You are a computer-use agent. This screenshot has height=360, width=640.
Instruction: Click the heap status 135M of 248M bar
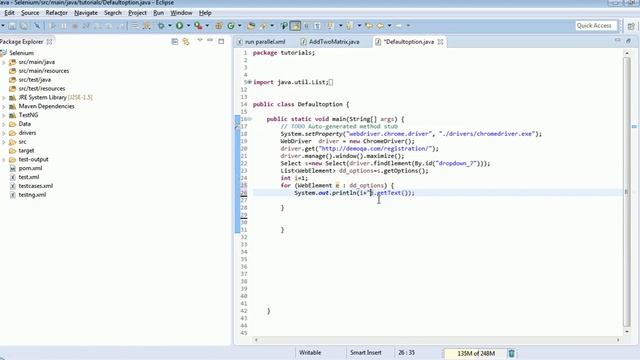coord(476,353)
